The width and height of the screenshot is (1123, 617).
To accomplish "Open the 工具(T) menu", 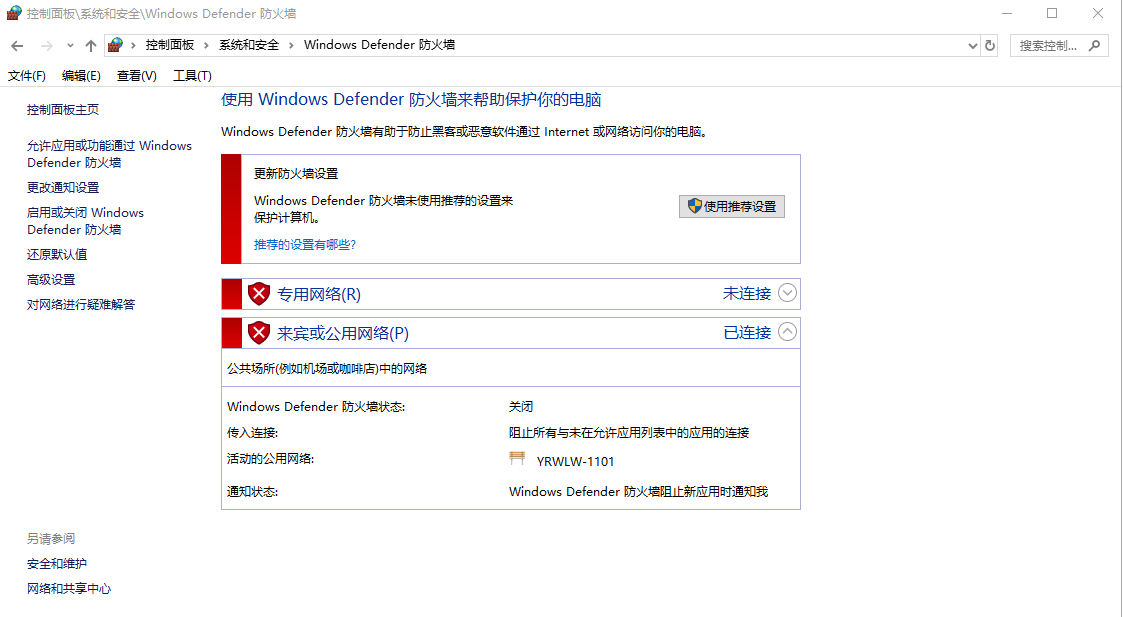I will [x=192, y=76].
